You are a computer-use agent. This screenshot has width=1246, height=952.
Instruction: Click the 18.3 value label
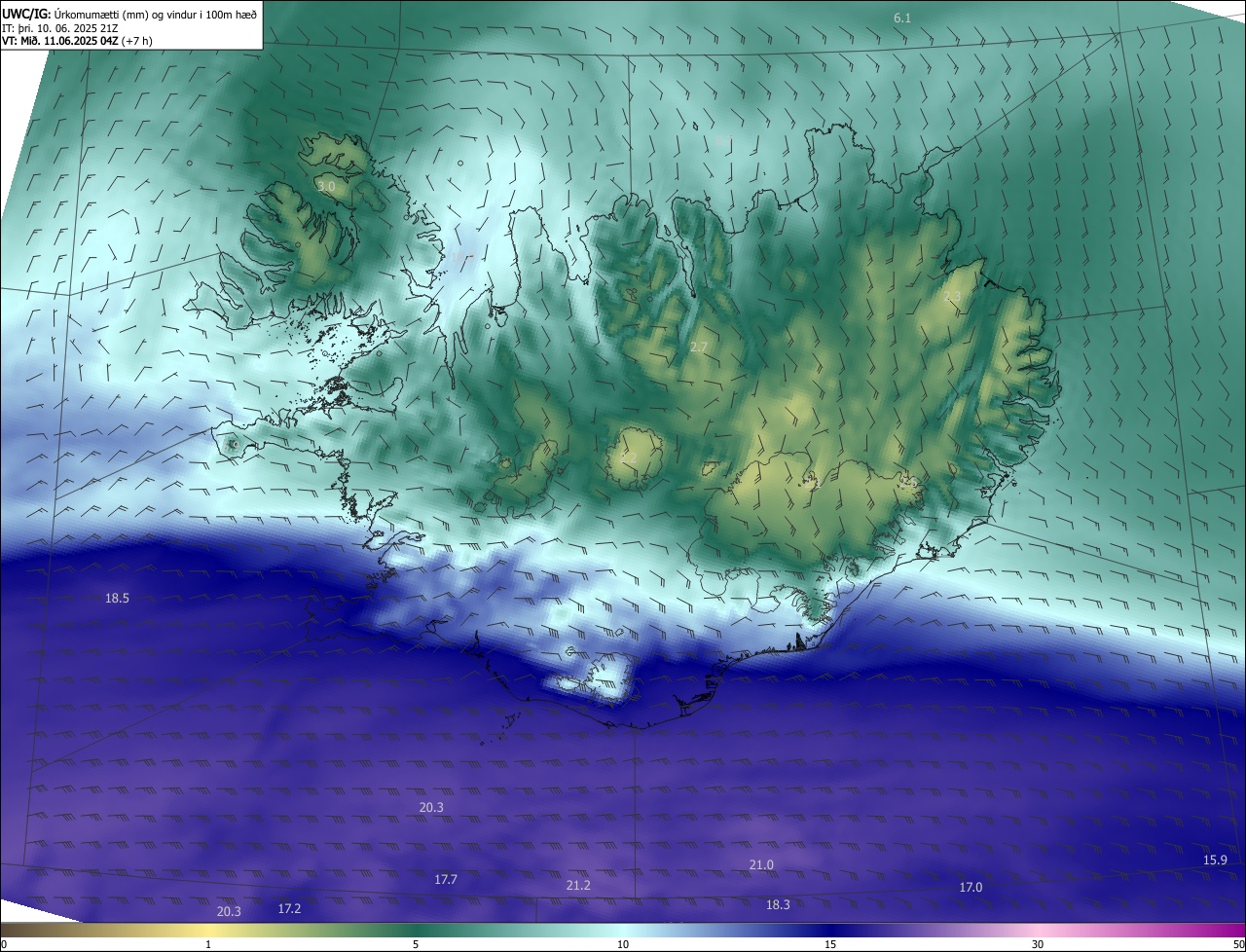(x=778, y=904)
